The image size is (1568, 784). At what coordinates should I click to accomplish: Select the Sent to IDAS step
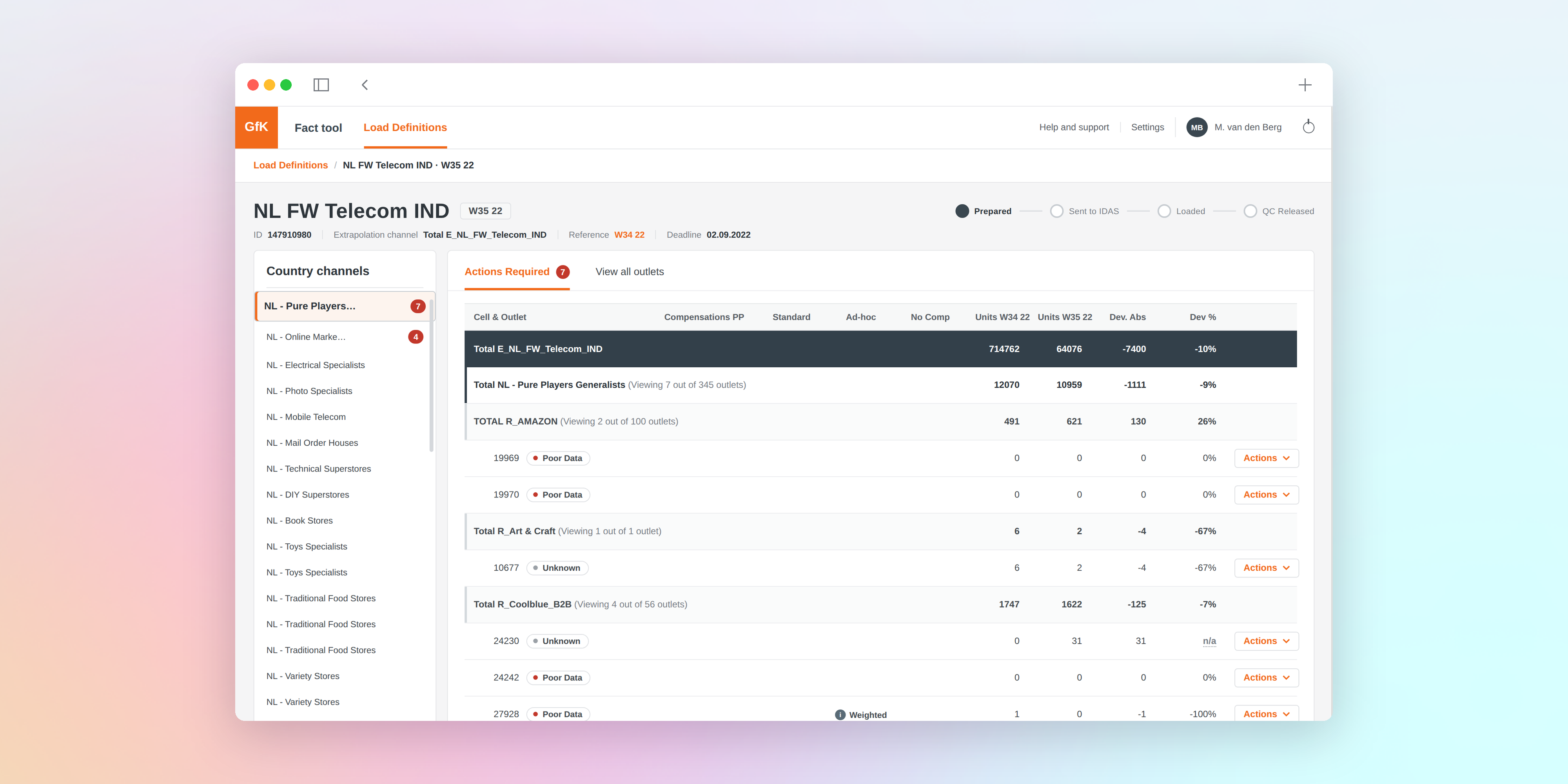[1085, 211]
